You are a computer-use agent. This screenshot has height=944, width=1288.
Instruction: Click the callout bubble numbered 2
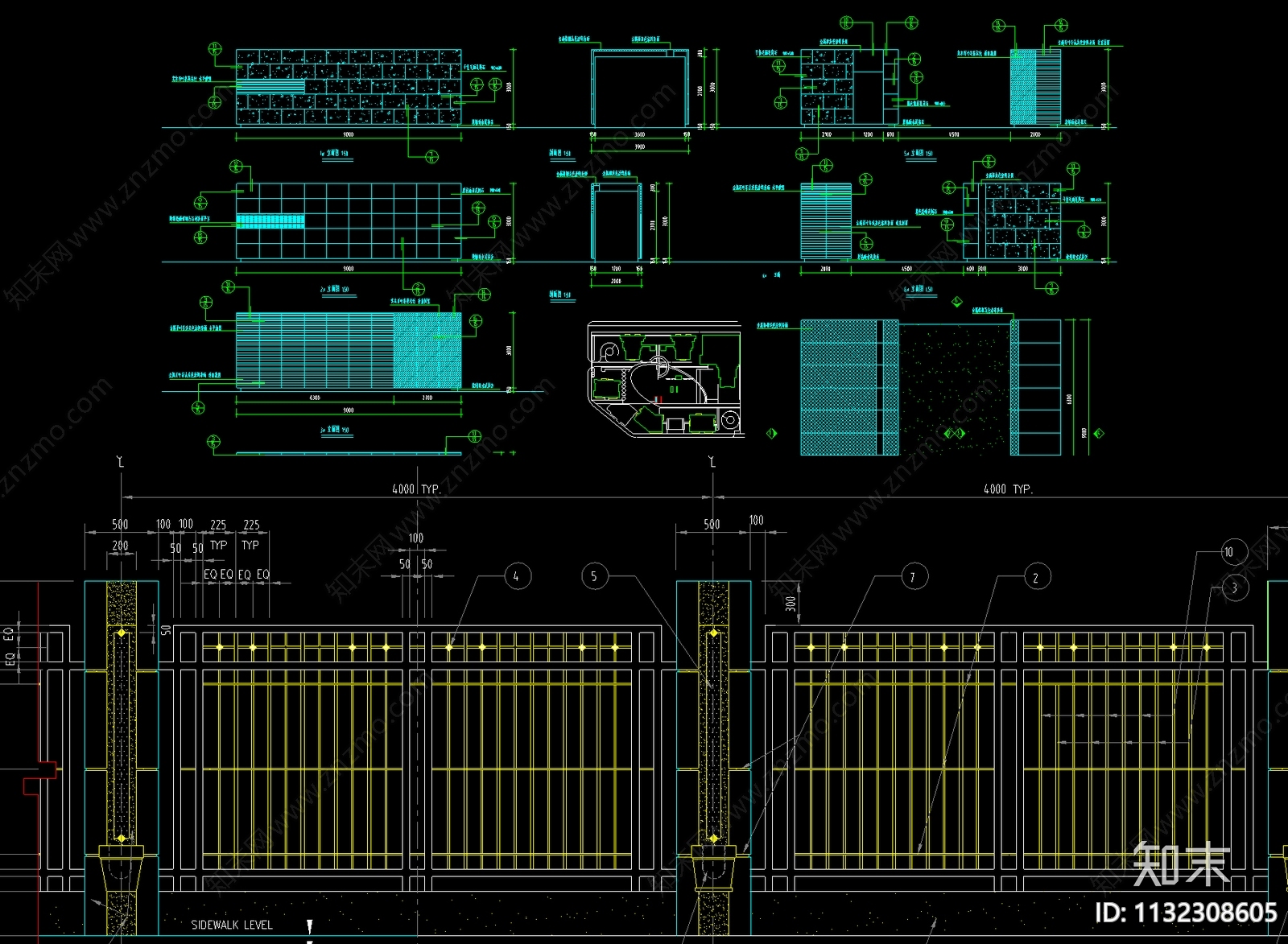pos(1036,577)
